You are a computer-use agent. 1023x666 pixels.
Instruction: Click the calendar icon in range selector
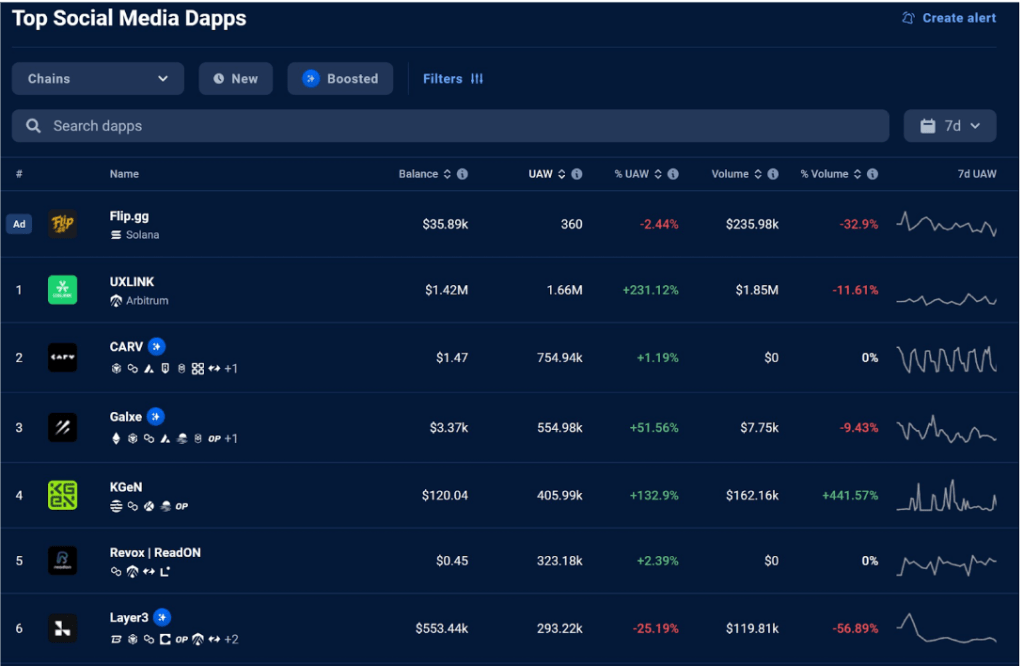click(927, 126)
